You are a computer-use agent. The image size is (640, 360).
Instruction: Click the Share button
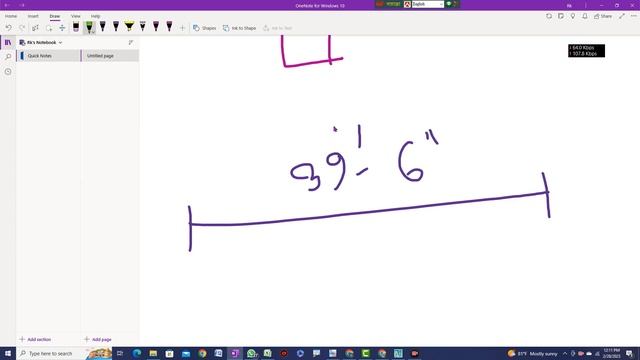coord(603,16)
